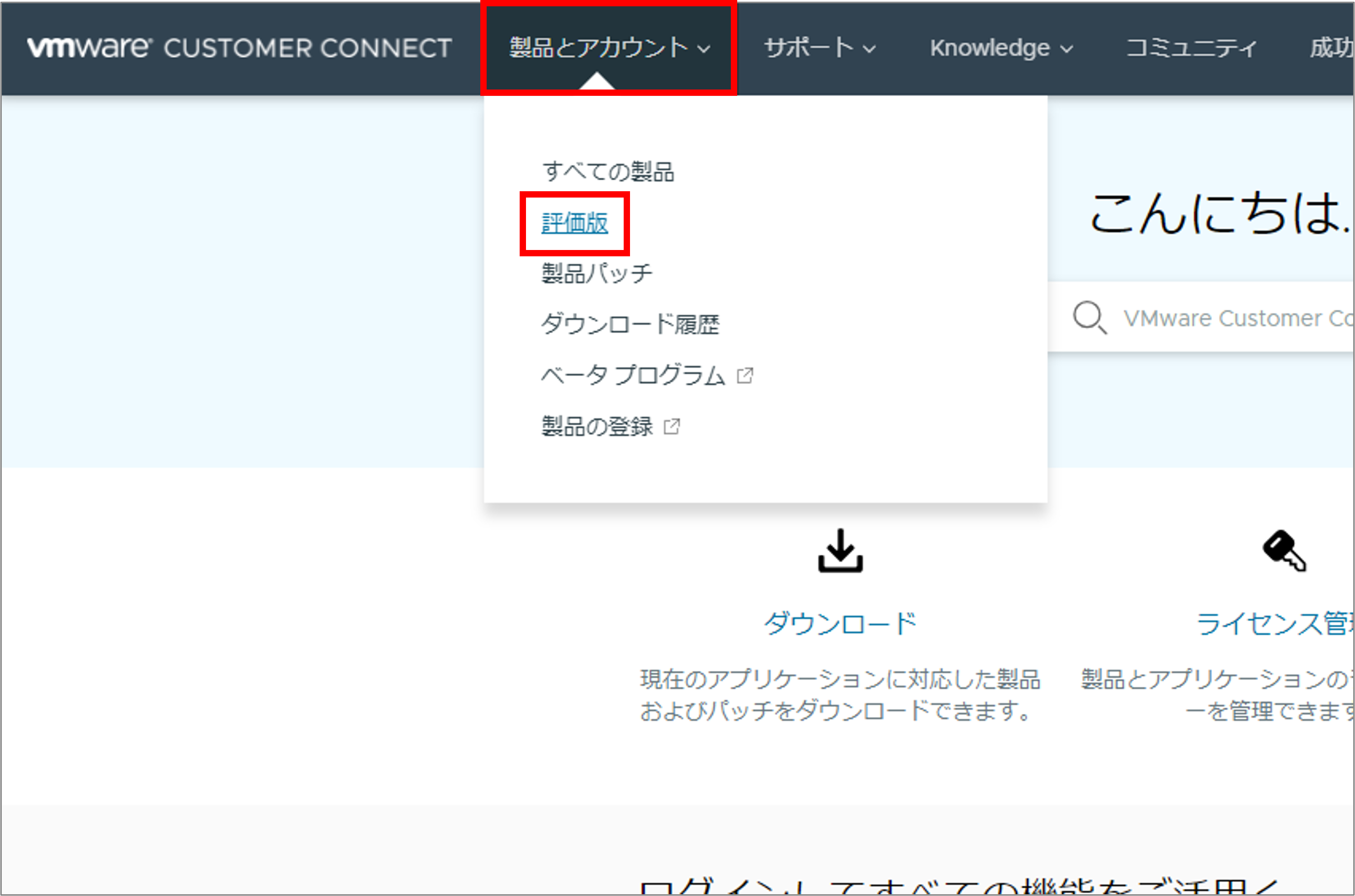
Task: Click the download arrow icon
Action: pyautogui.click(x=840, y=551)
